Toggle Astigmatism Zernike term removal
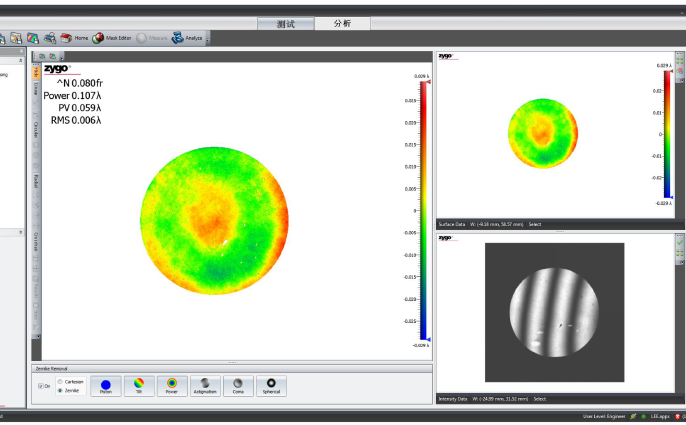The image size is (686, 425). (x=205, y=385)
